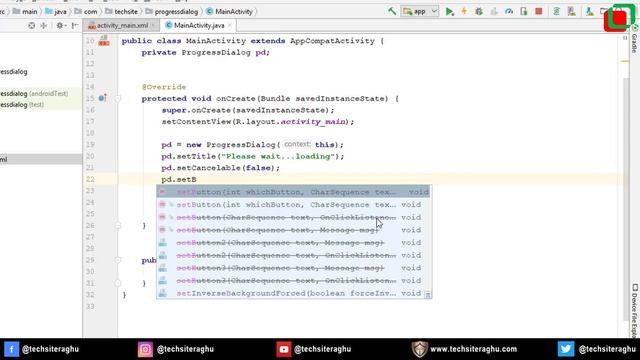Click the Make Project hammer icon
640x360 pixels.
(392, 11)
